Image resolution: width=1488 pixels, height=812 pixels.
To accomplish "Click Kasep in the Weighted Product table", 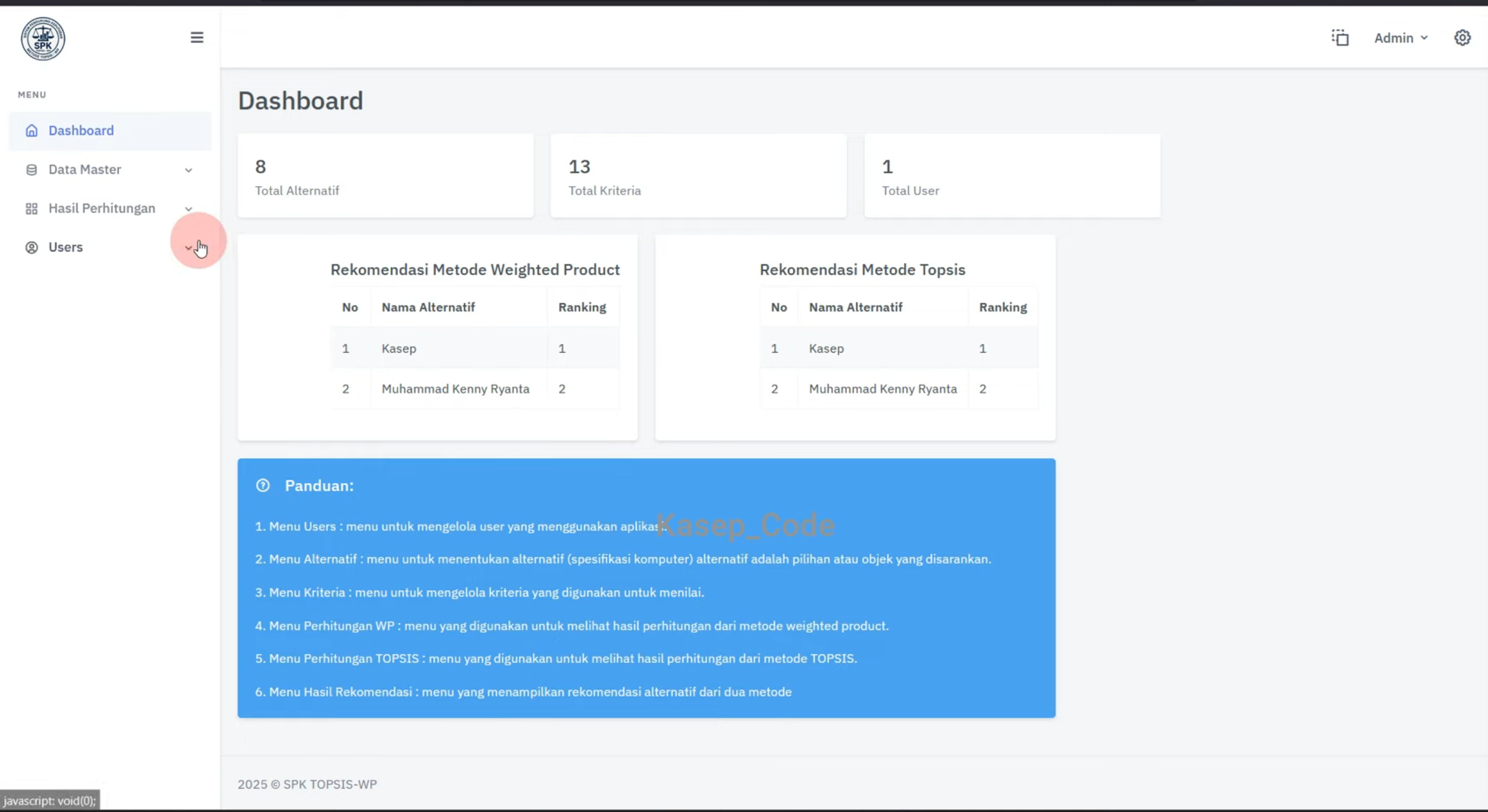I will click(x=399, y=348).
